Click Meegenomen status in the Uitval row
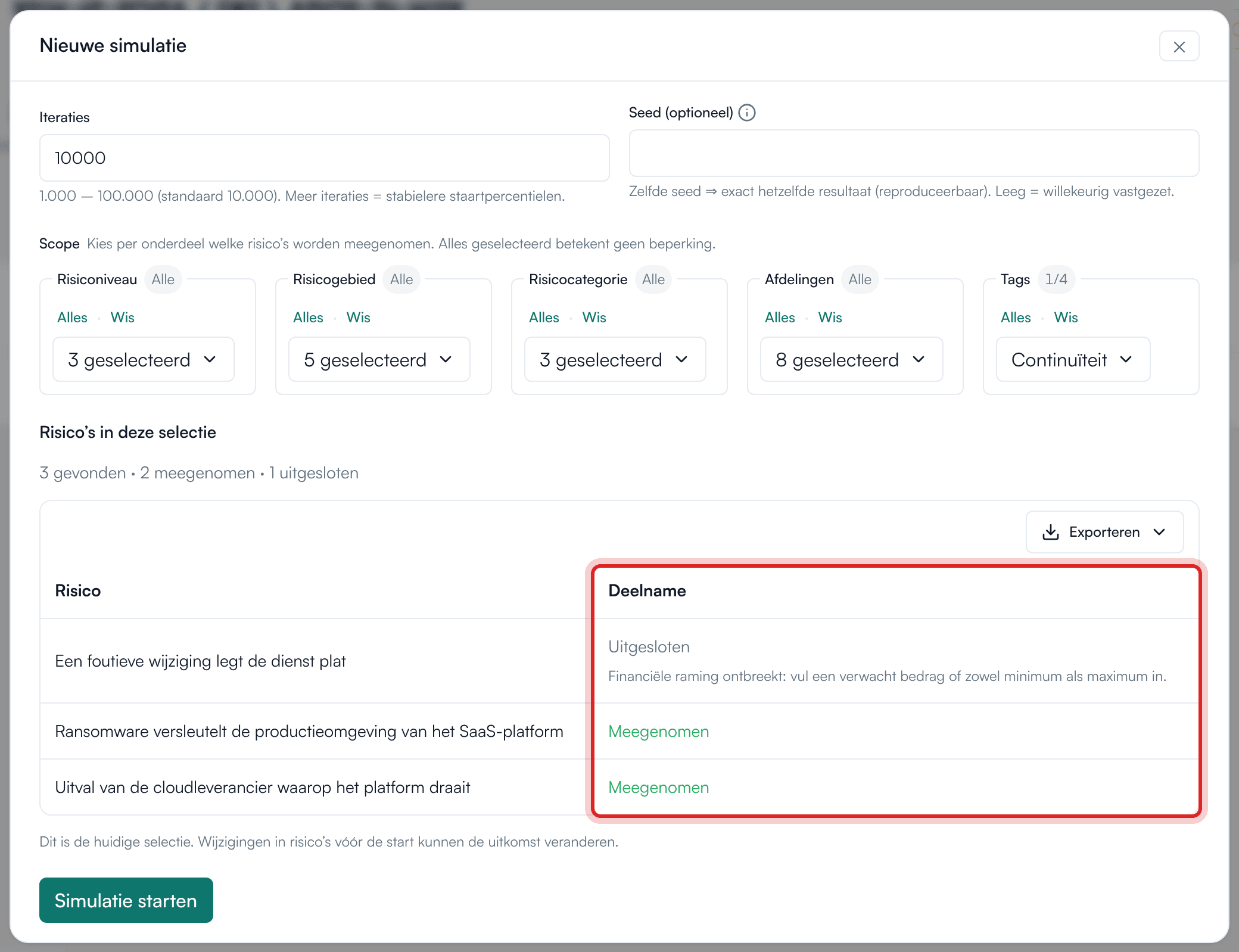The height and width of the screenshot is (952, 1239). tap(659, 788)
